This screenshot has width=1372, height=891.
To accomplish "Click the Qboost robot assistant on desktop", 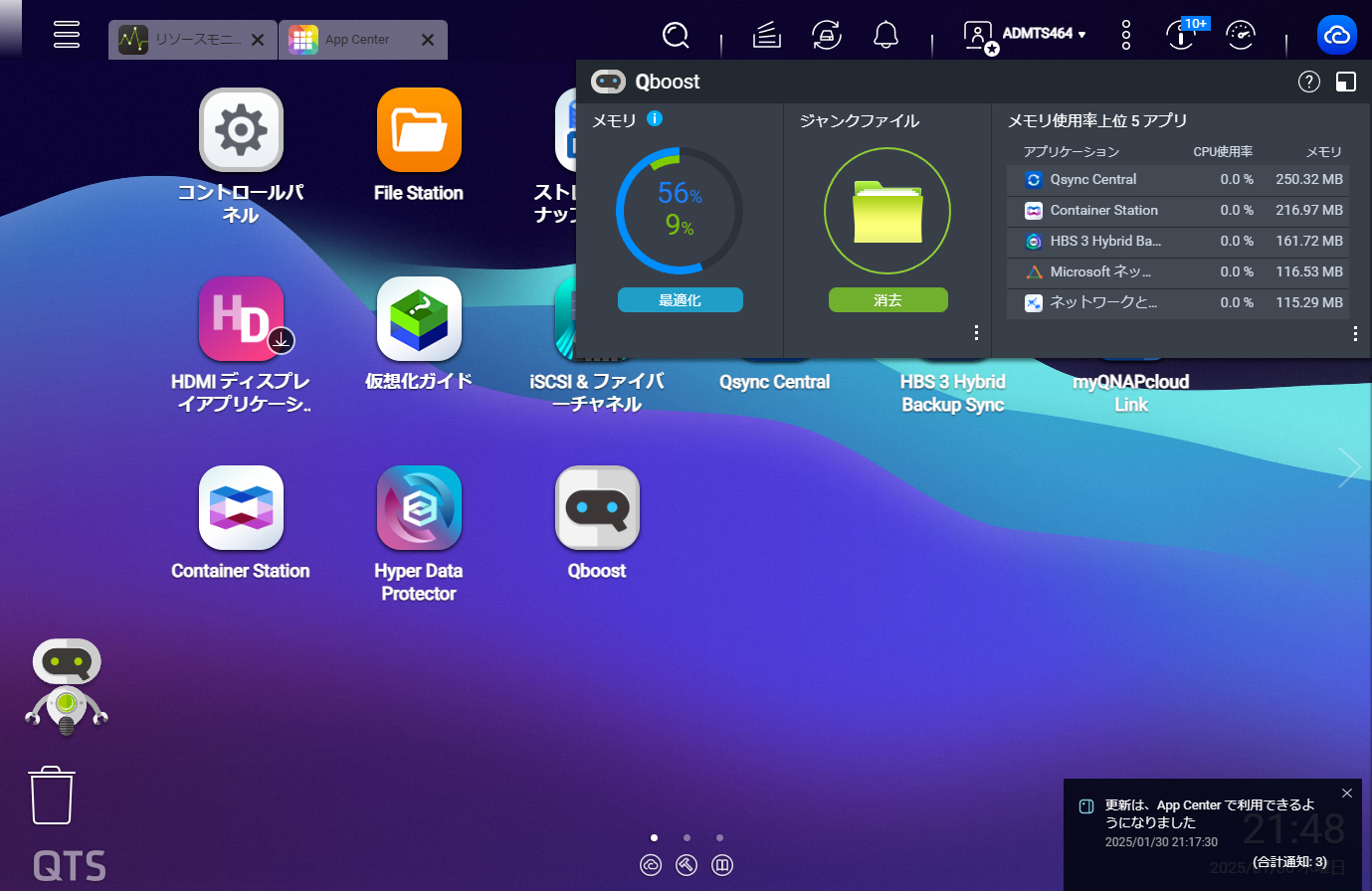I will coord(66,686).
